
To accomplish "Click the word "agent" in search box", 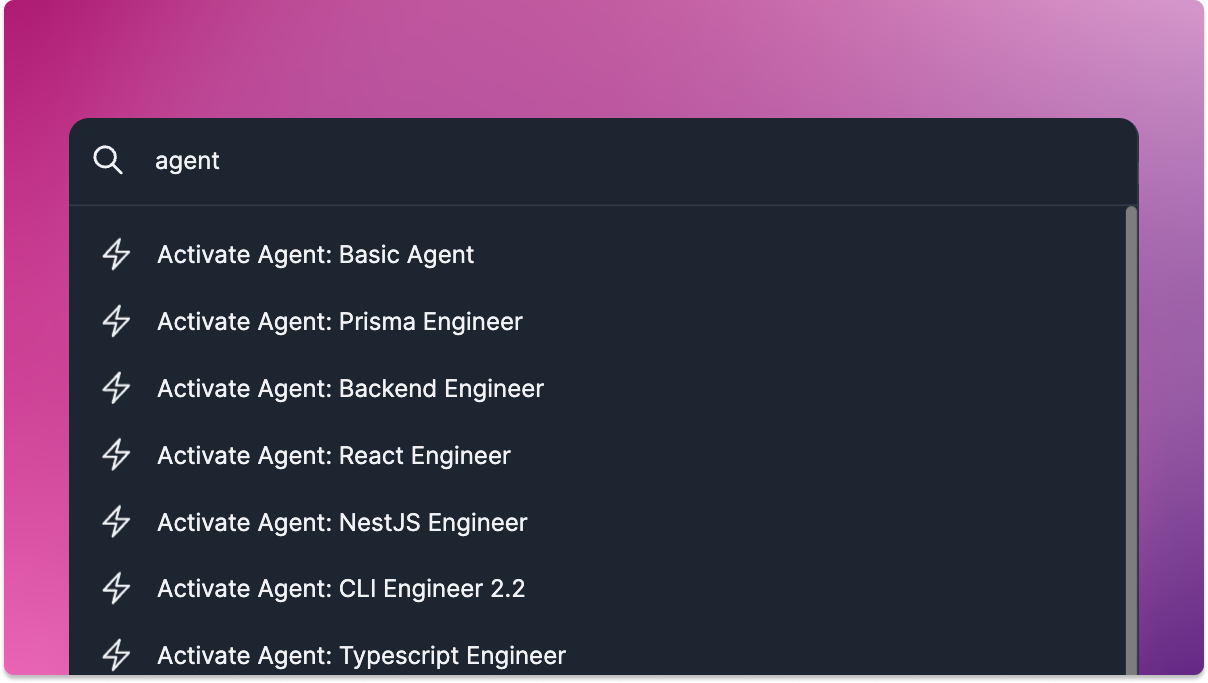I will (x=187, y=161).
